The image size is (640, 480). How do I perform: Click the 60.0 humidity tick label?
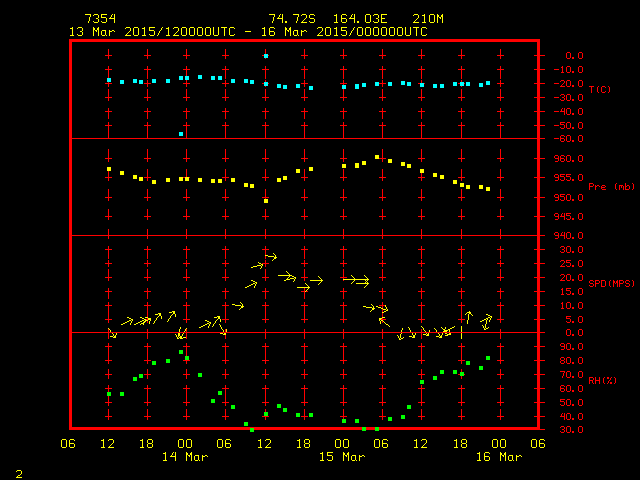pyautogui.click(x=571, y=389)
